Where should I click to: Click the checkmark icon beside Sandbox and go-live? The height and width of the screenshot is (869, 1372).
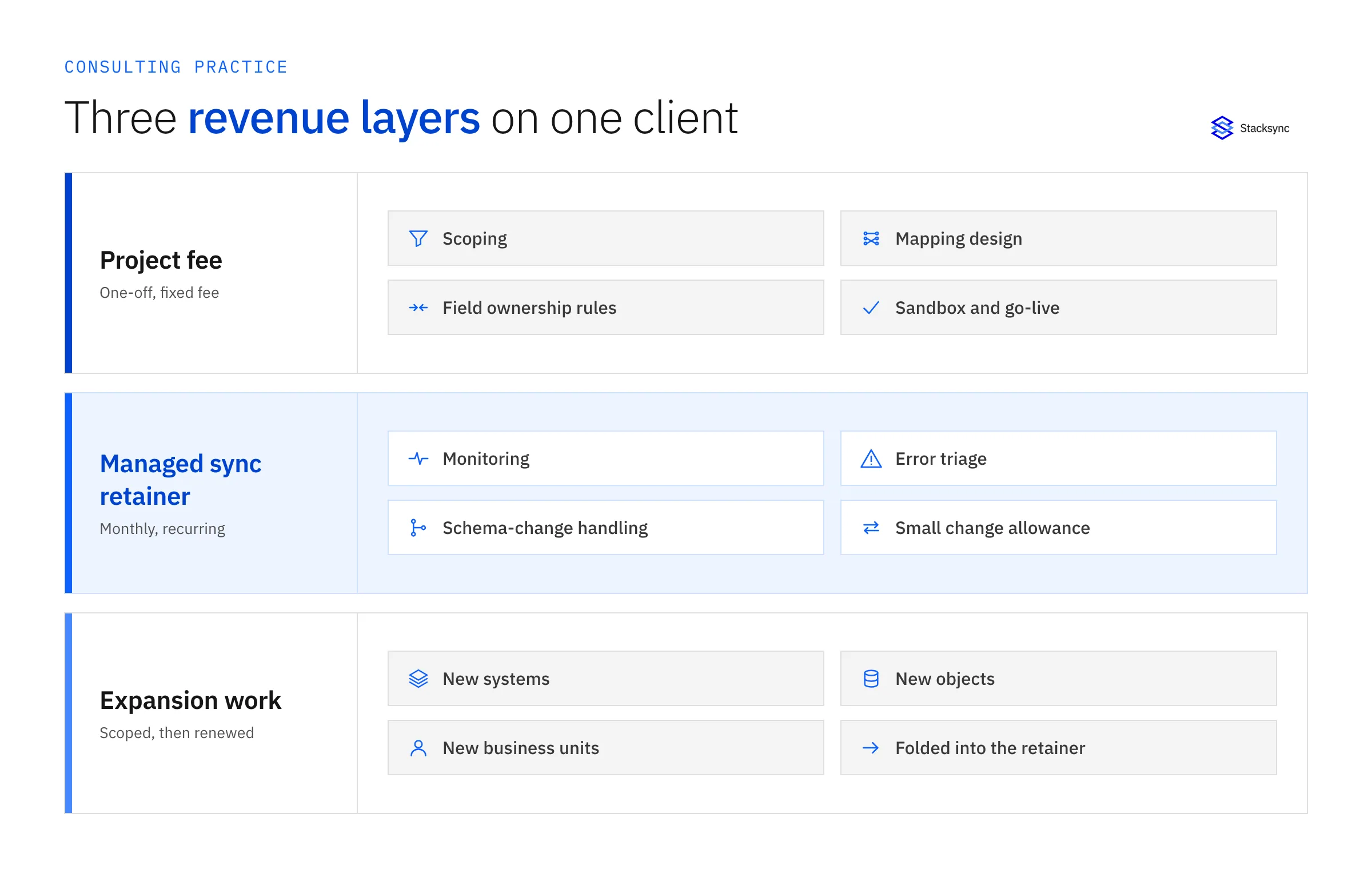click(871, 308)
